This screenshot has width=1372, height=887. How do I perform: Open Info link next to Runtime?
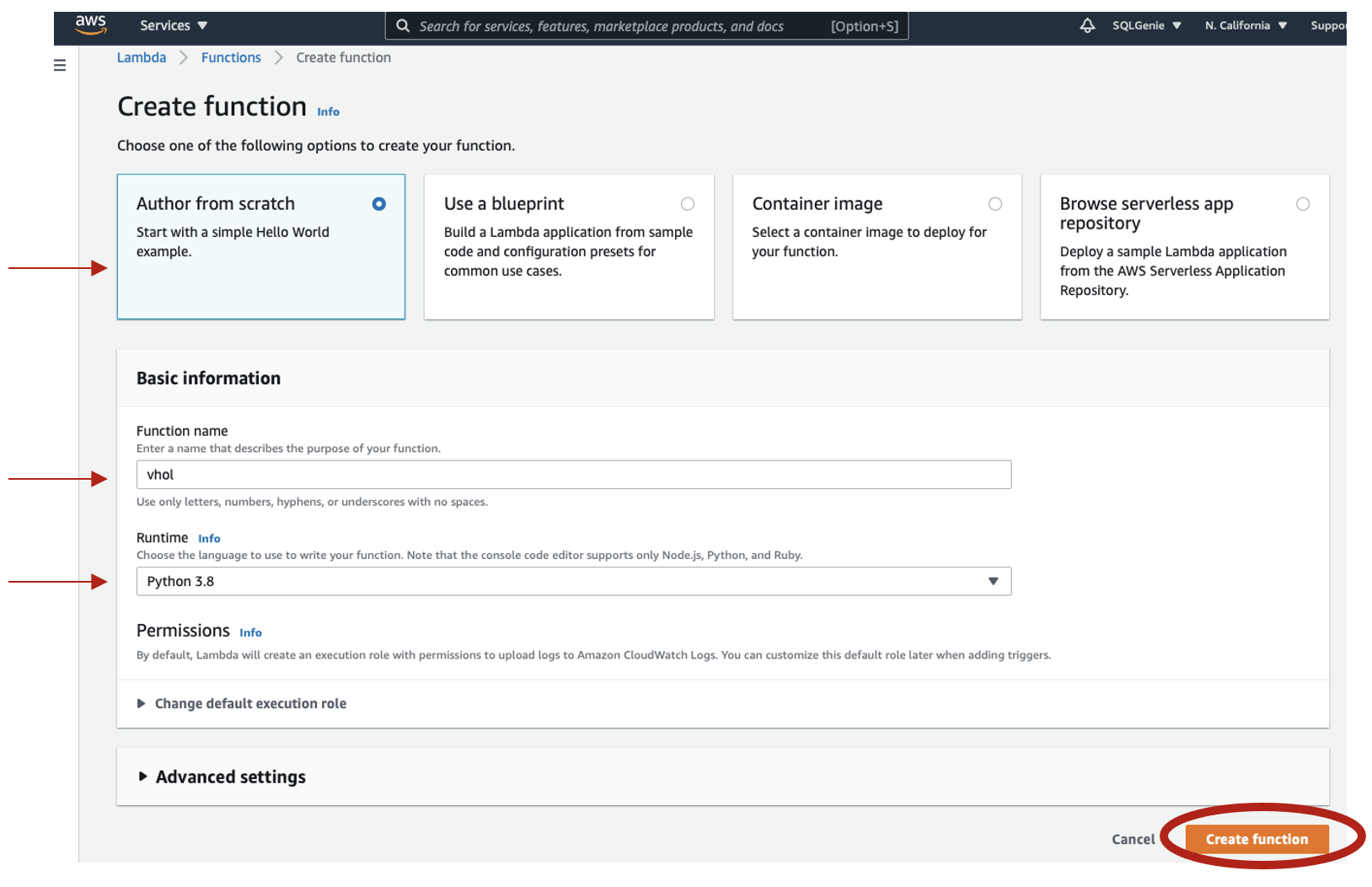[x=209, y=539]
